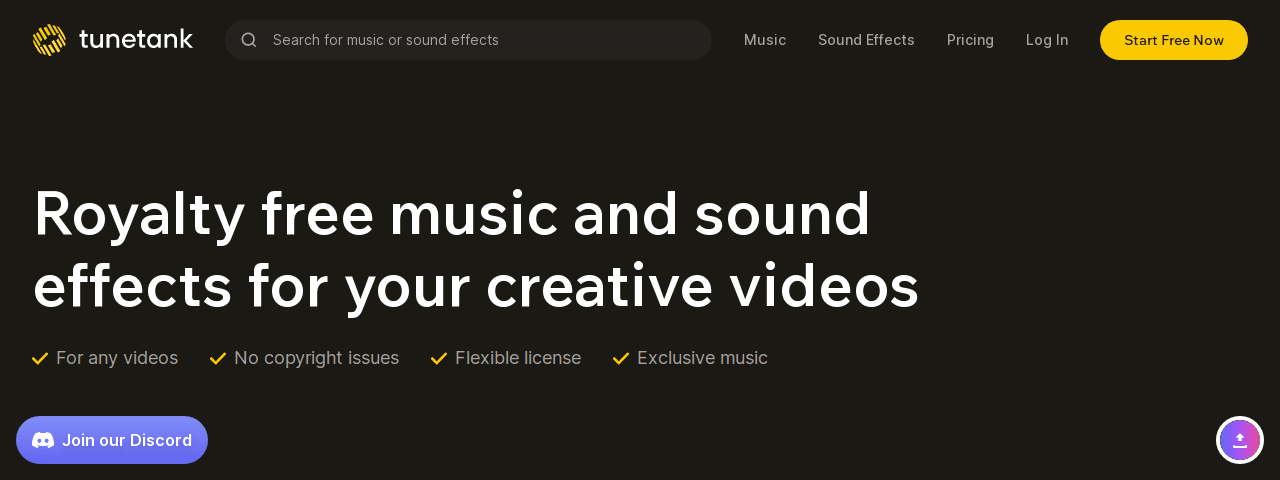Select the No copyright issues text
This screenshot has width=1280, height=480.
click(x=316, y=358)
